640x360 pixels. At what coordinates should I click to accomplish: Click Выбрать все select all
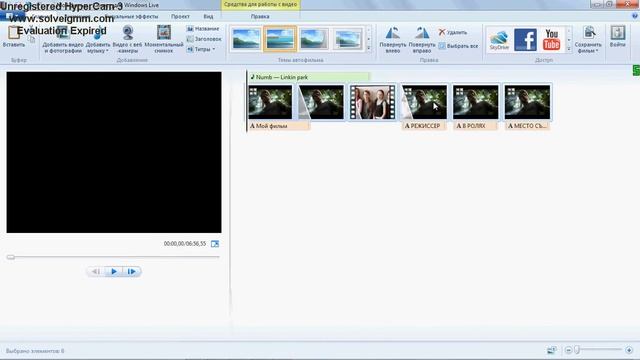(x=458, y=46)
